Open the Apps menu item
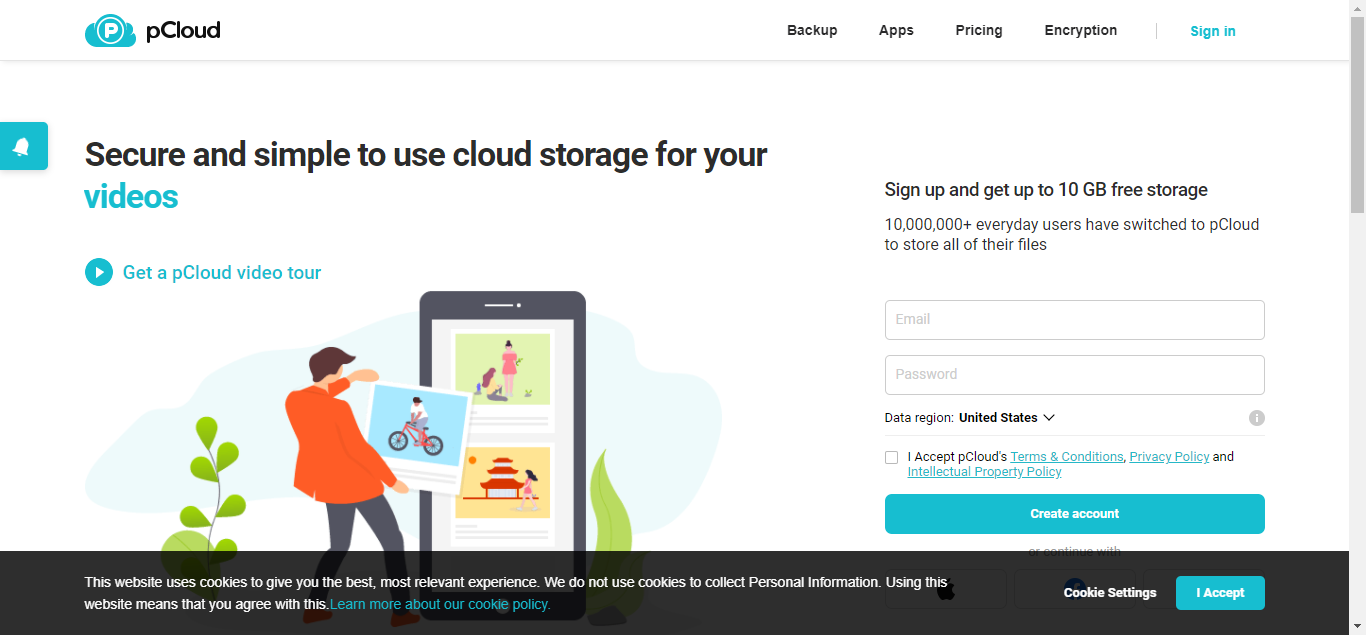Screen dimensions: 1366x635 [896, 30]
